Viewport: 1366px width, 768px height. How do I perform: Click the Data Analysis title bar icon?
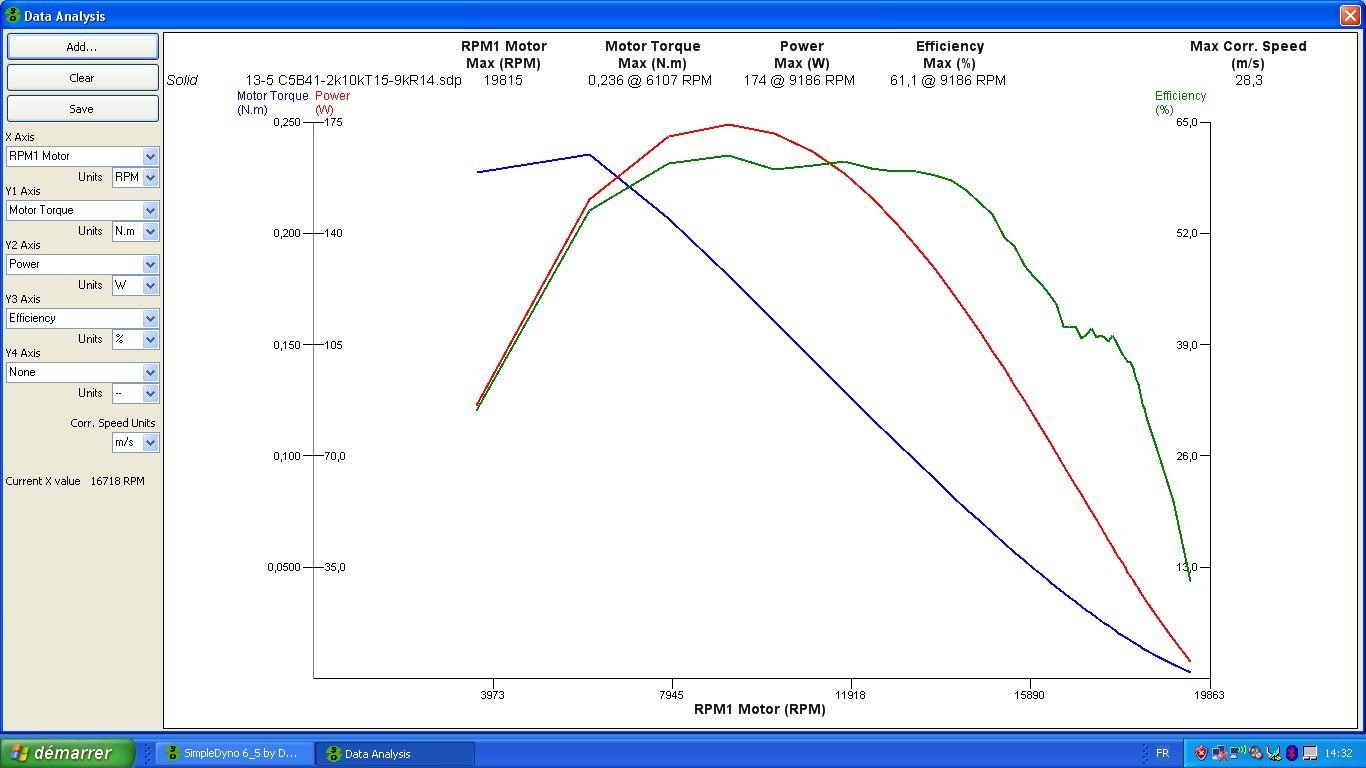click(x=13, y=15)
